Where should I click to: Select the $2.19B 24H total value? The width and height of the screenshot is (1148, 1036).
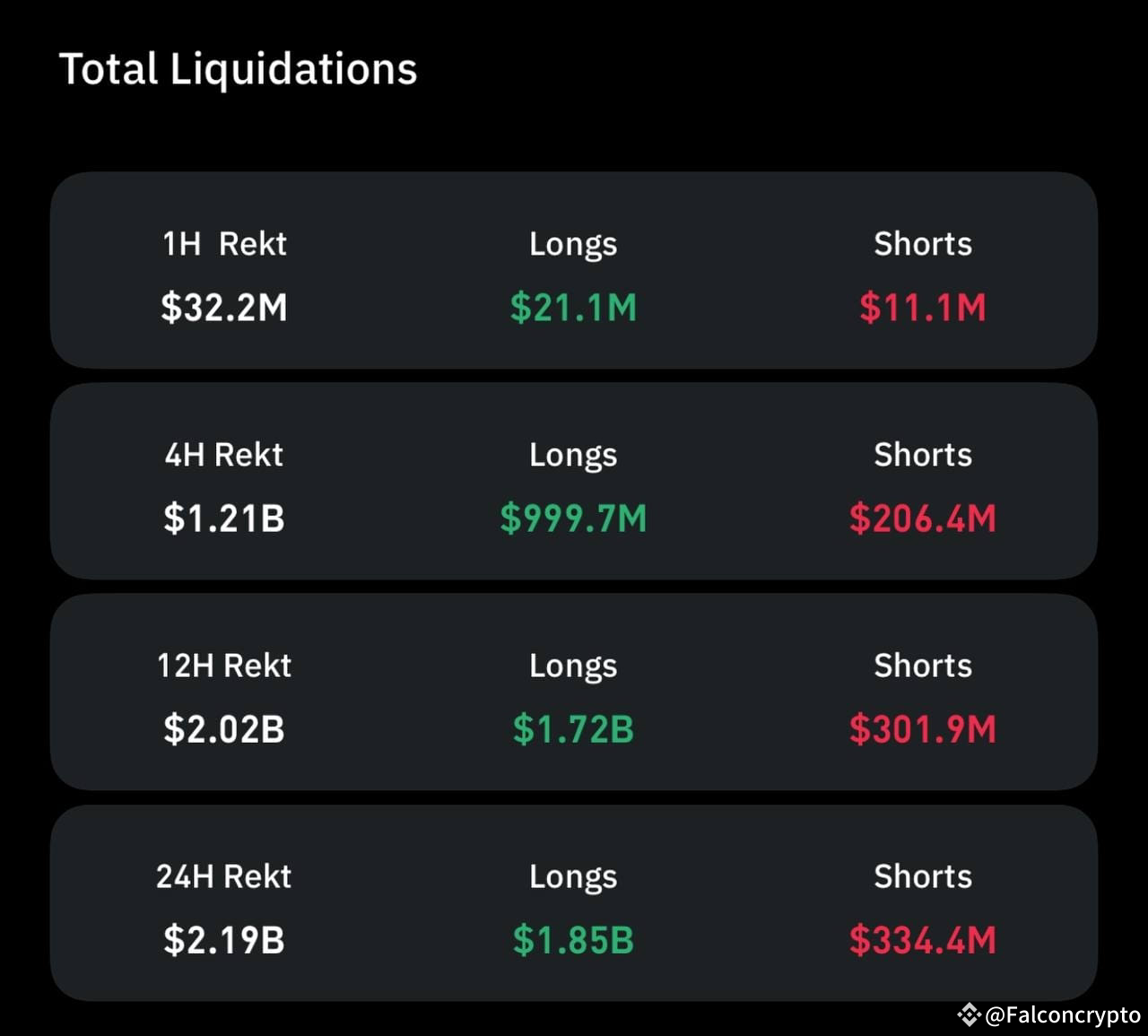(x=223, y=941)
